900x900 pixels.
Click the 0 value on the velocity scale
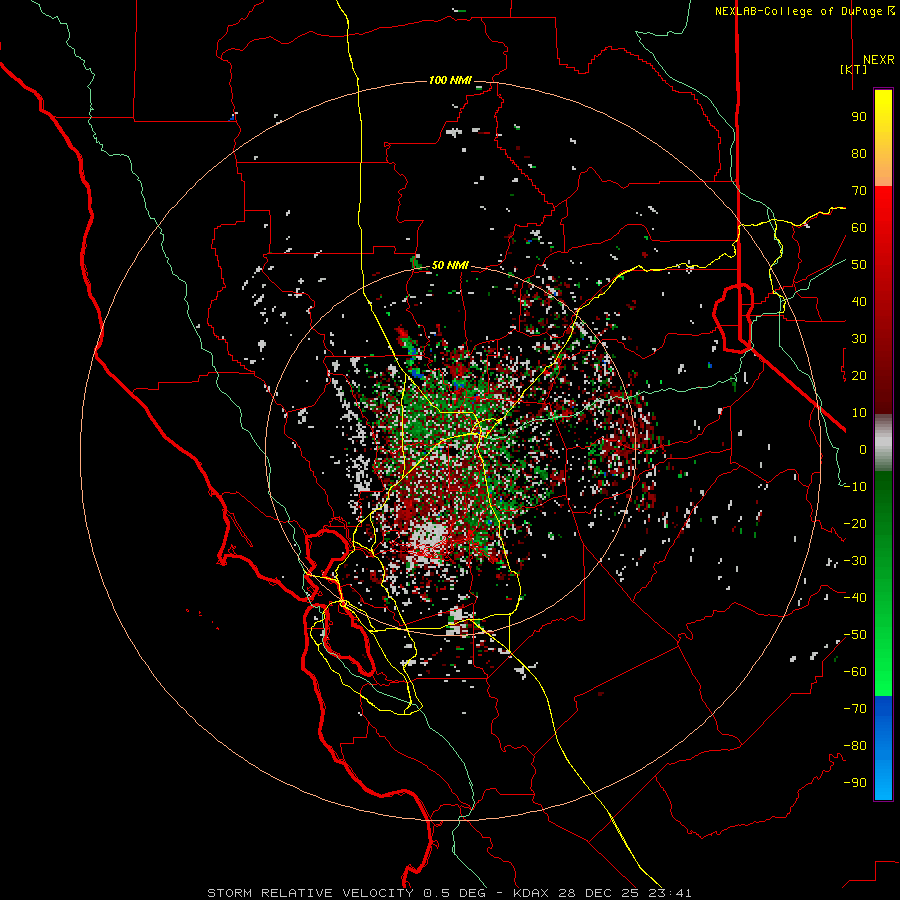click(x=863, y=450)
